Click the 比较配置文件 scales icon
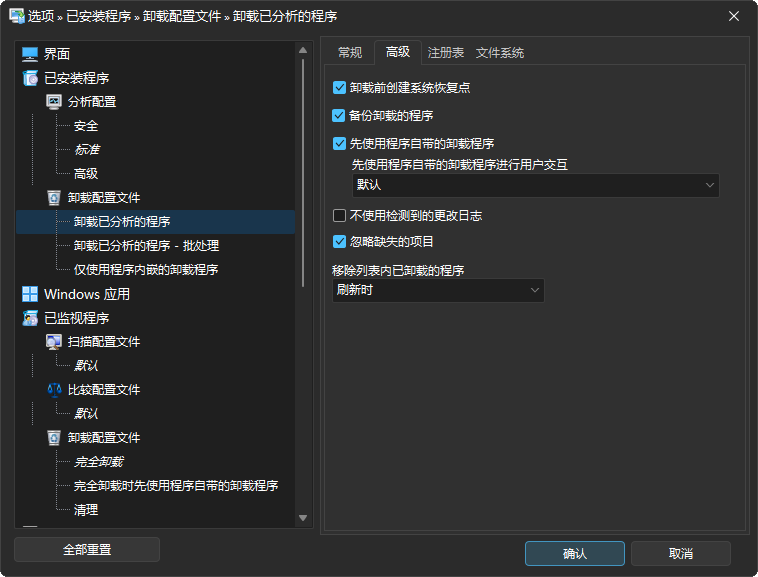 click(54, 389)
